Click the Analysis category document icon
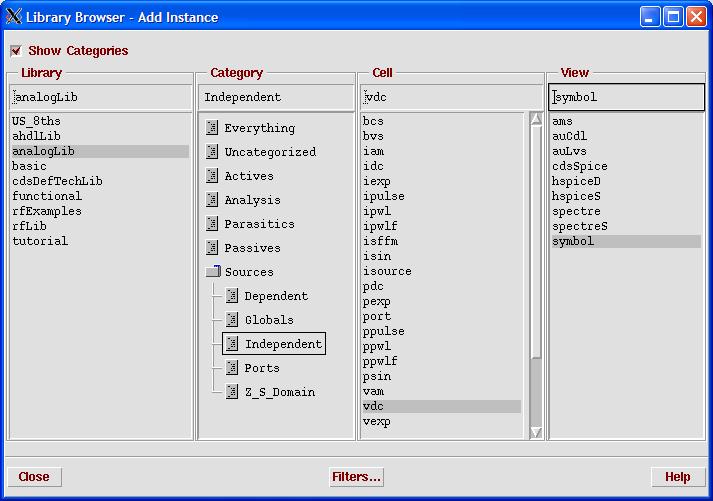 click(212, 200)
